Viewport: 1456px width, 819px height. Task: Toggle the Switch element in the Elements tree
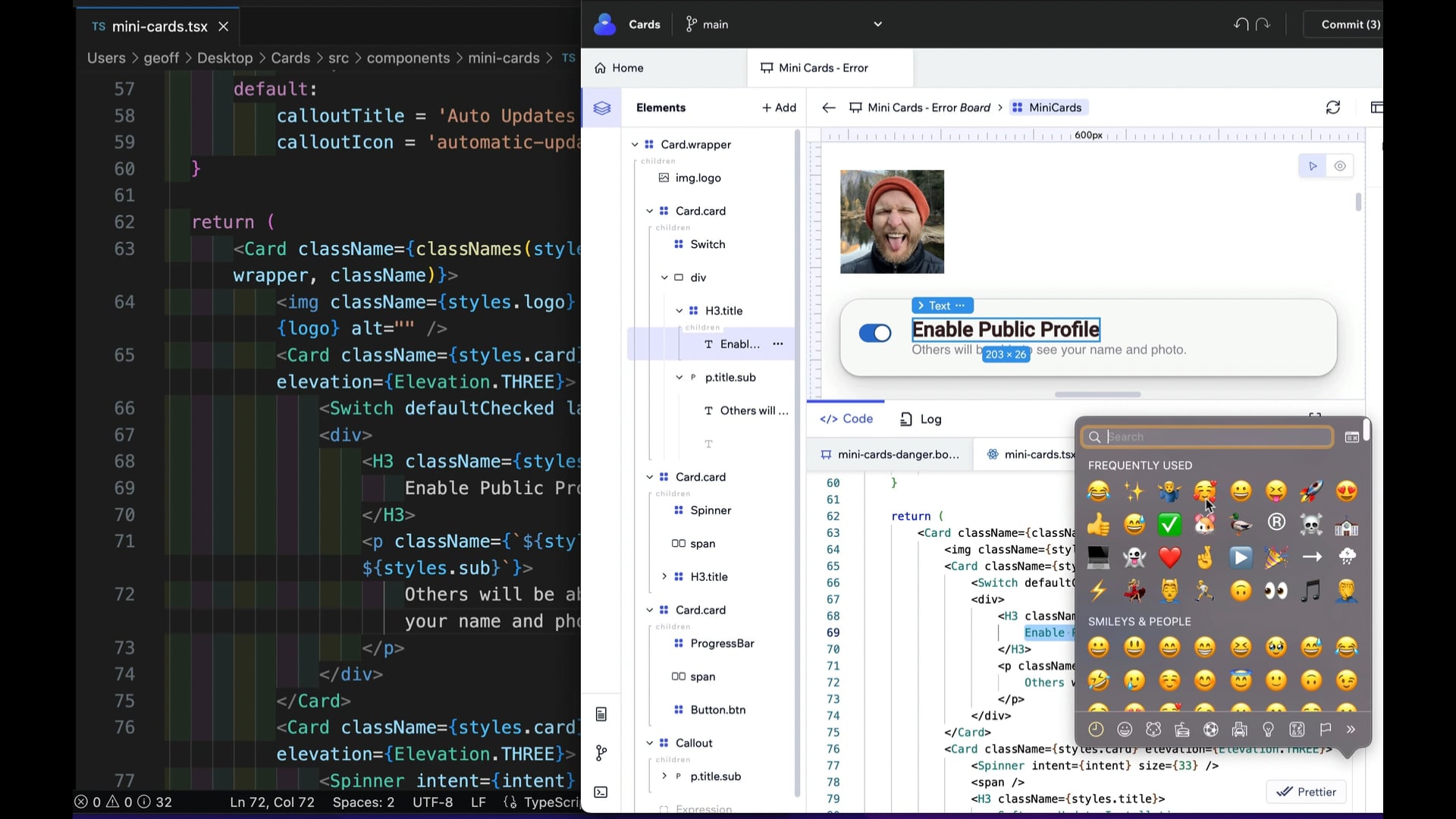707,244
